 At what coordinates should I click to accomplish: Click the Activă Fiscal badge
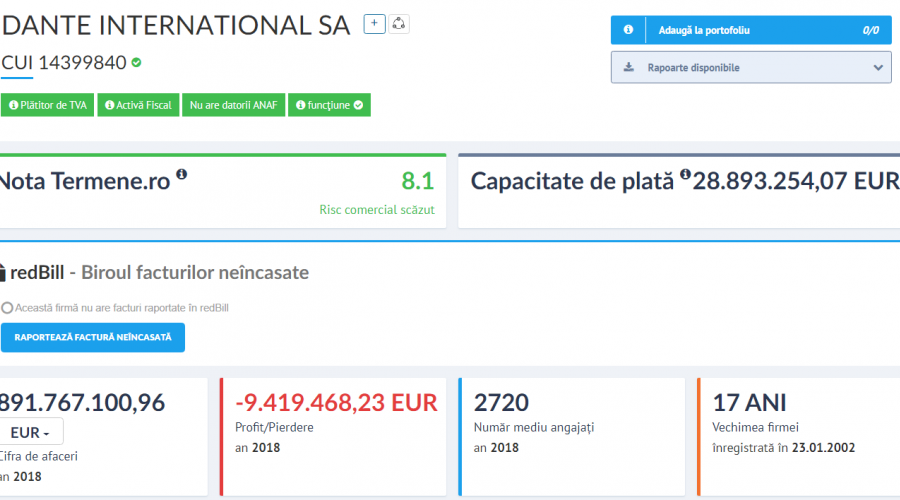click(x=138, y=105)
